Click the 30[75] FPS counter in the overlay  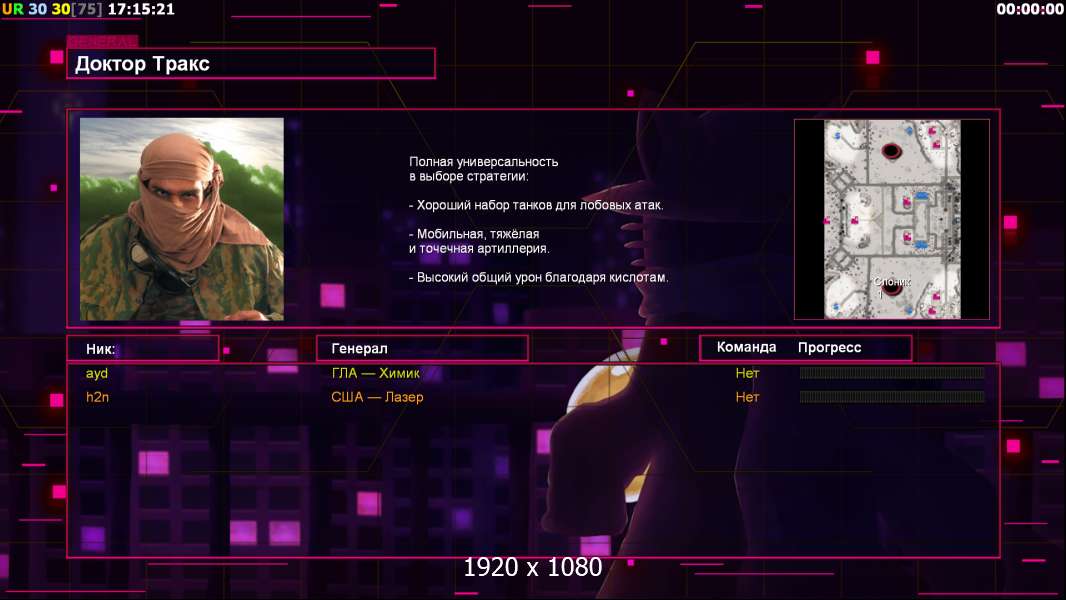[x=77, y=10]
